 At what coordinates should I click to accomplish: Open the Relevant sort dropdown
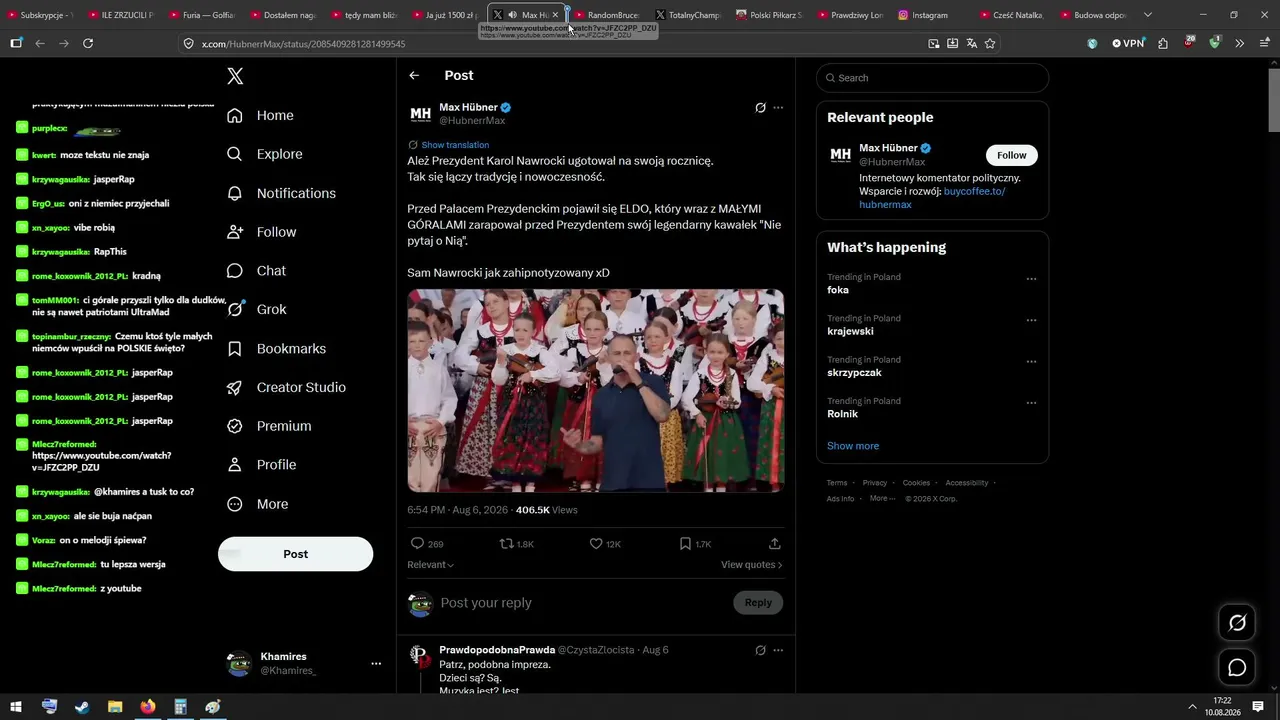(430, 565)
